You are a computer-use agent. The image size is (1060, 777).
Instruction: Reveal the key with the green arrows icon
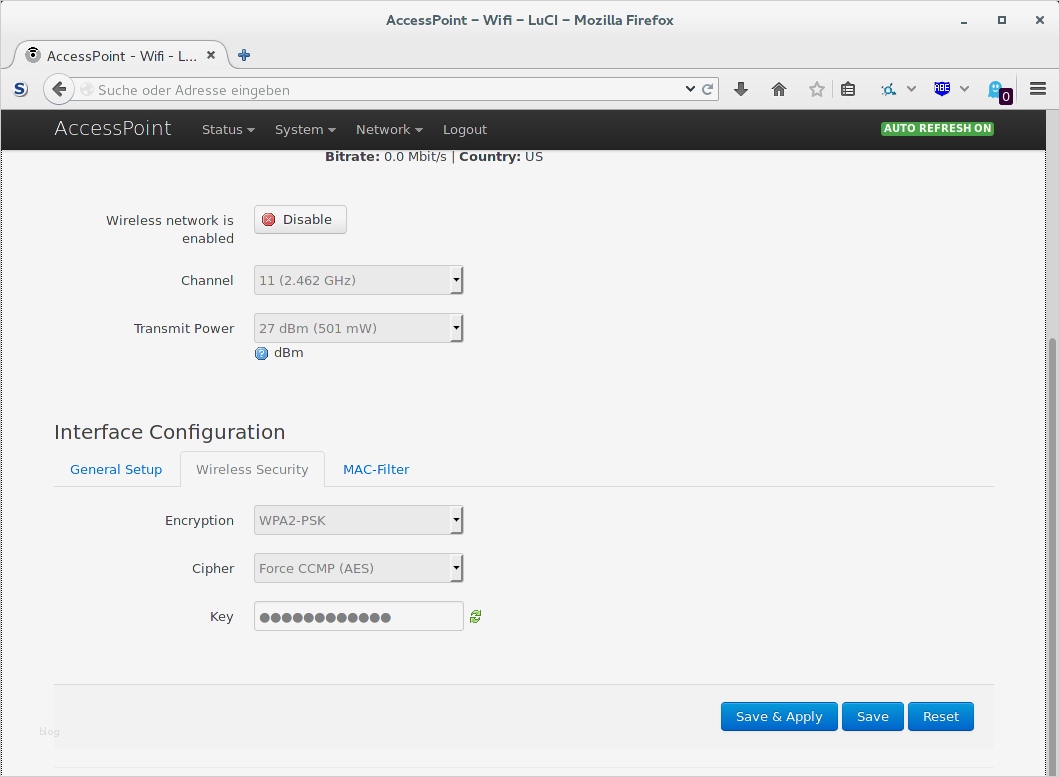click(x=475, y=617)
